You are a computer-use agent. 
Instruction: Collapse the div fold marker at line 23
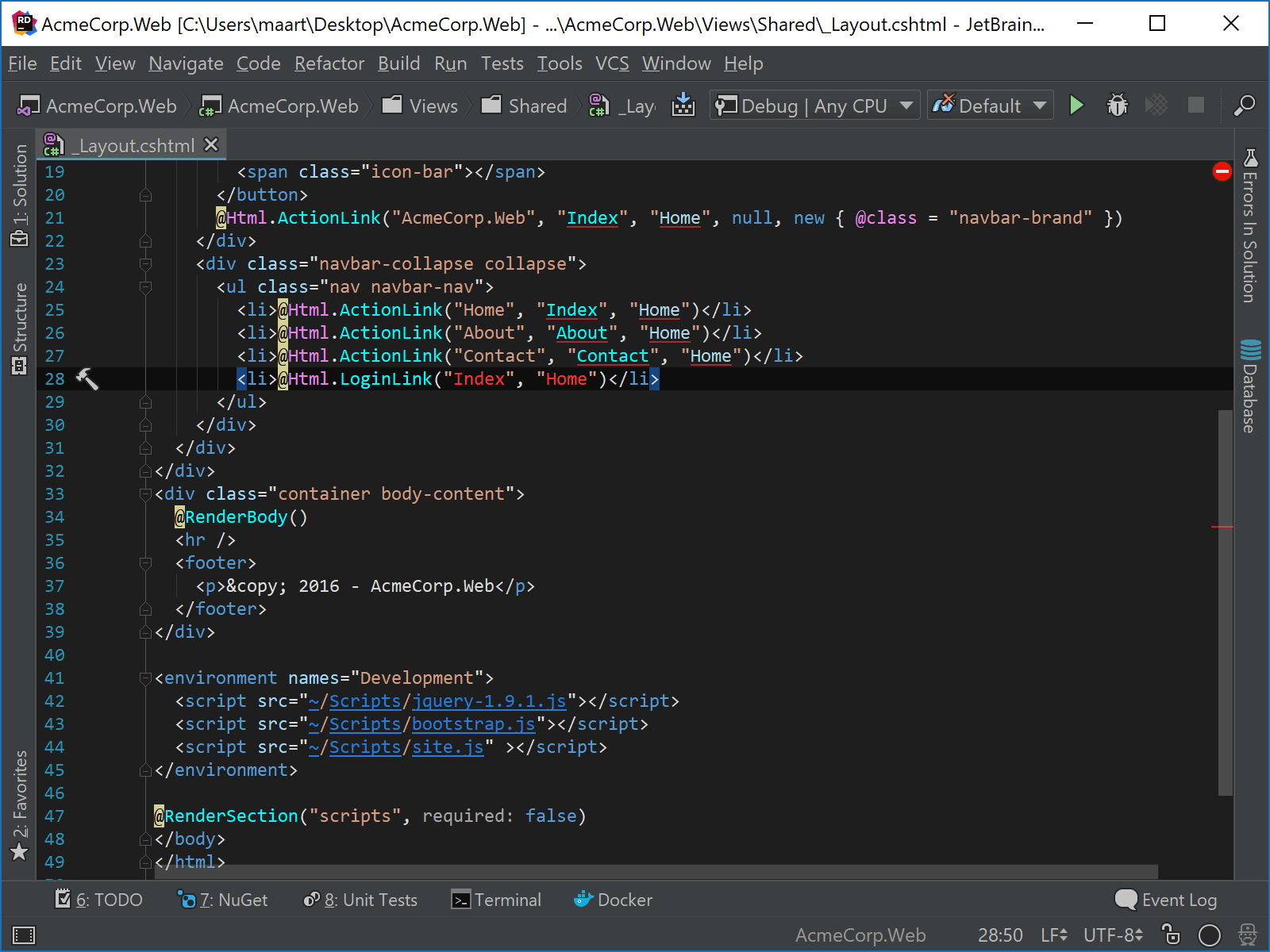[x=145, y=264]
